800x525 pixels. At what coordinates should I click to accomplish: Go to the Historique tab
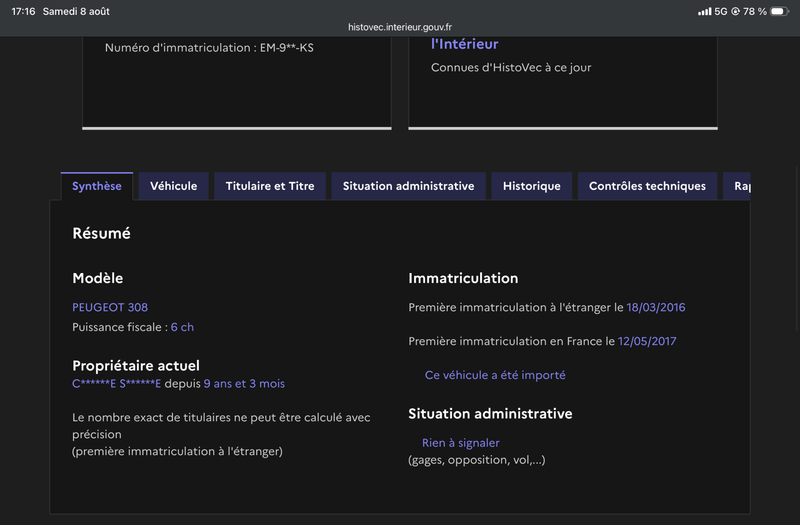pyautogui.click(x=532, y=186)
